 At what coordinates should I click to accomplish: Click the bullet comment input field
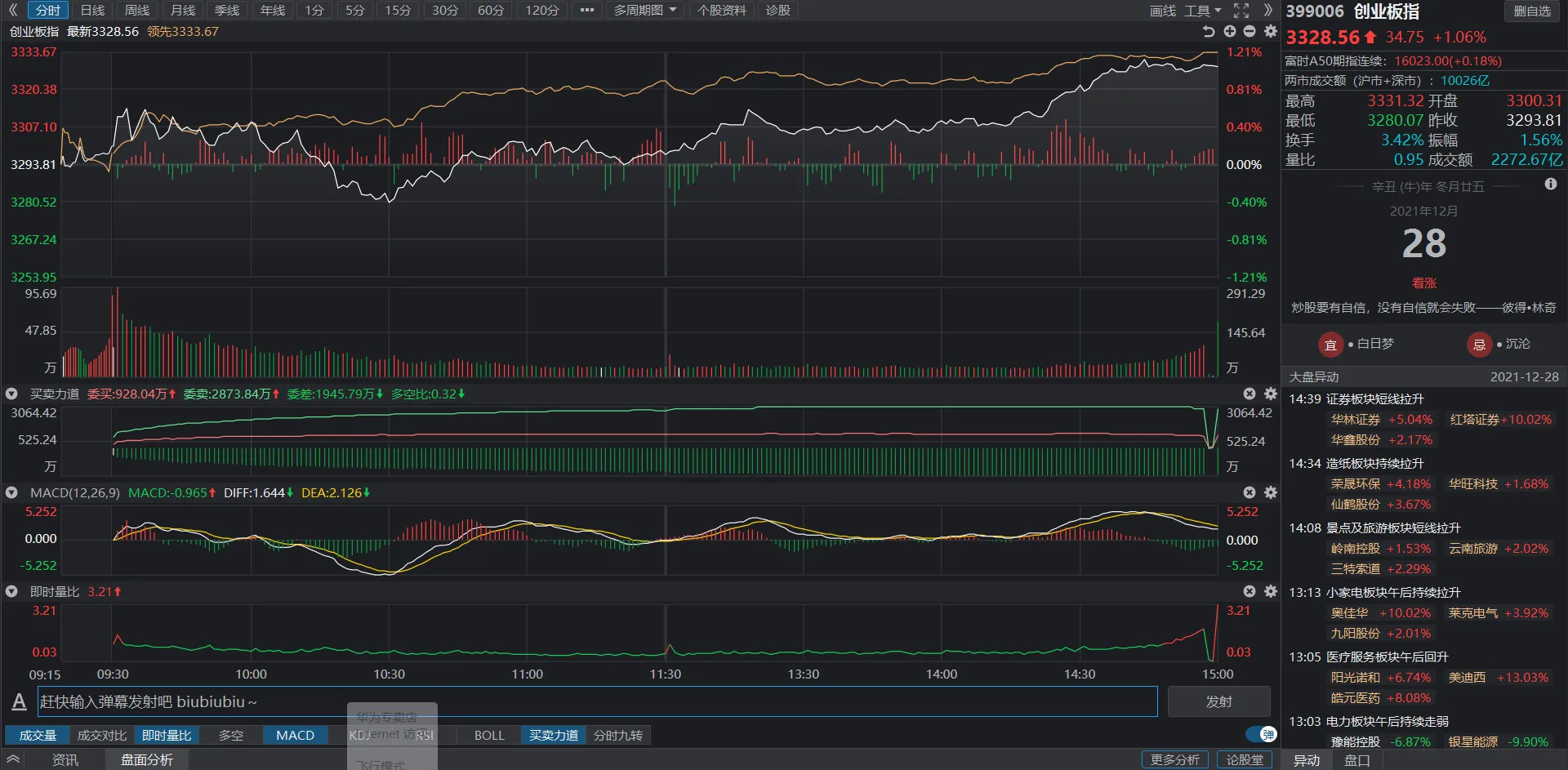[x=596, y=701]
